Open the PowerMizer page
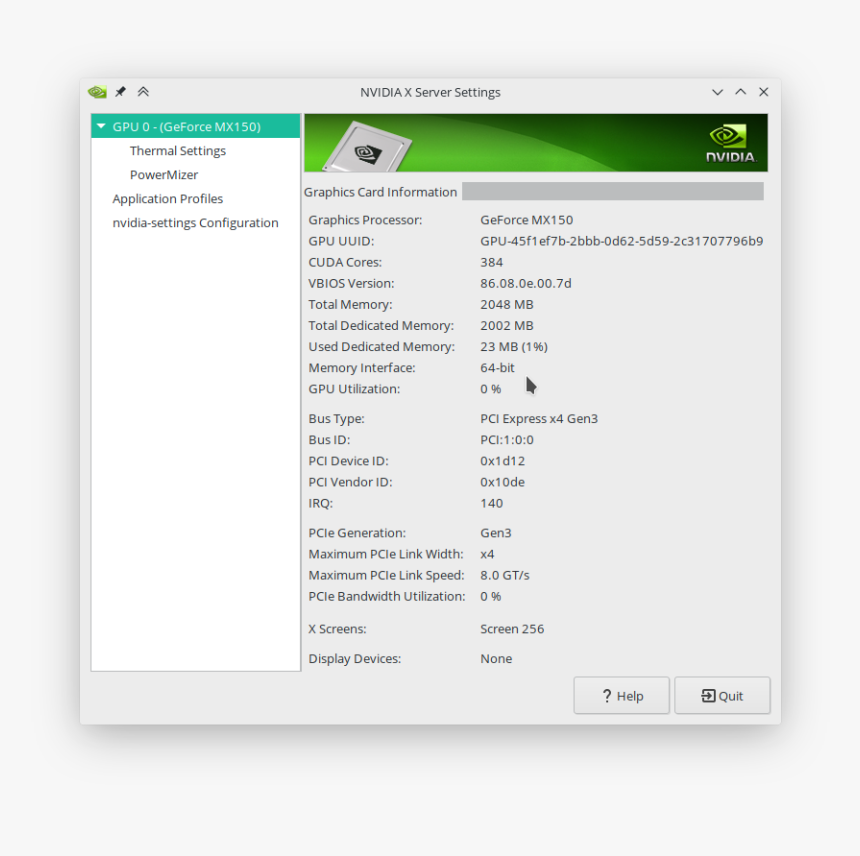The image size is (860, 856). click(163, 175)
